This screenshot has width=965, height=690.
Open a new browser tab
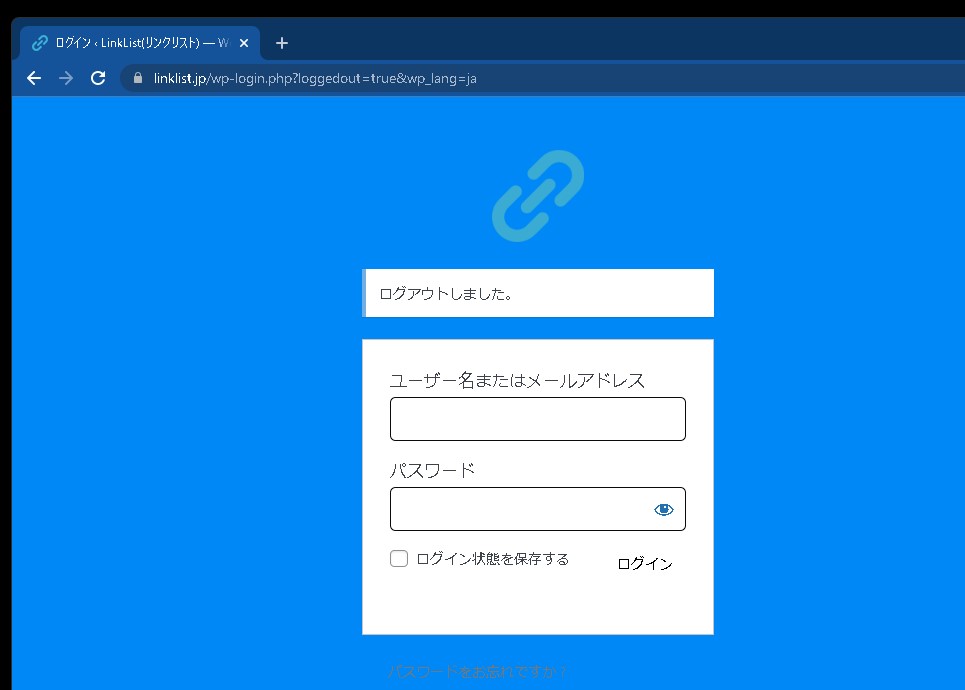point(282,43)
